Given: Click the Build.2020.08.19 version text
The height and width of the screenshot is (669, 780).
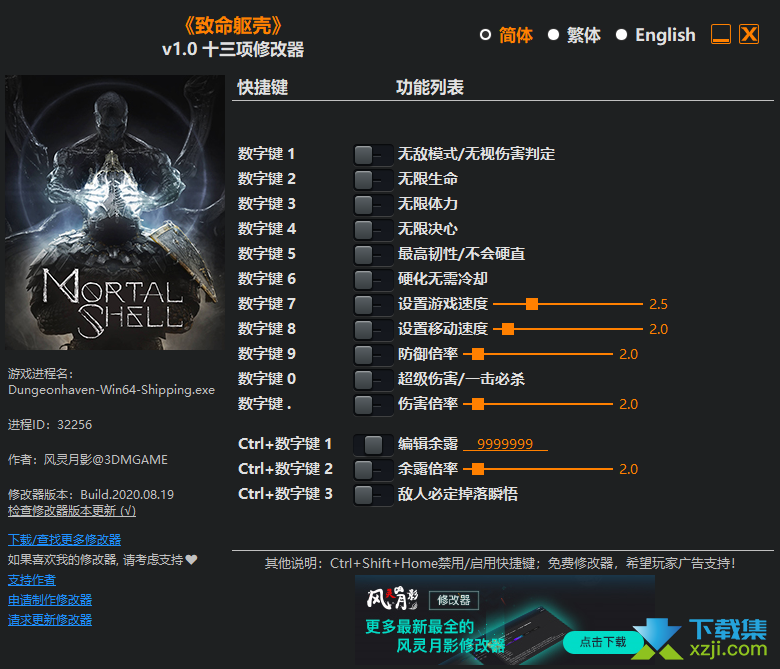Looking at the screenshot, I should point(127,495).
